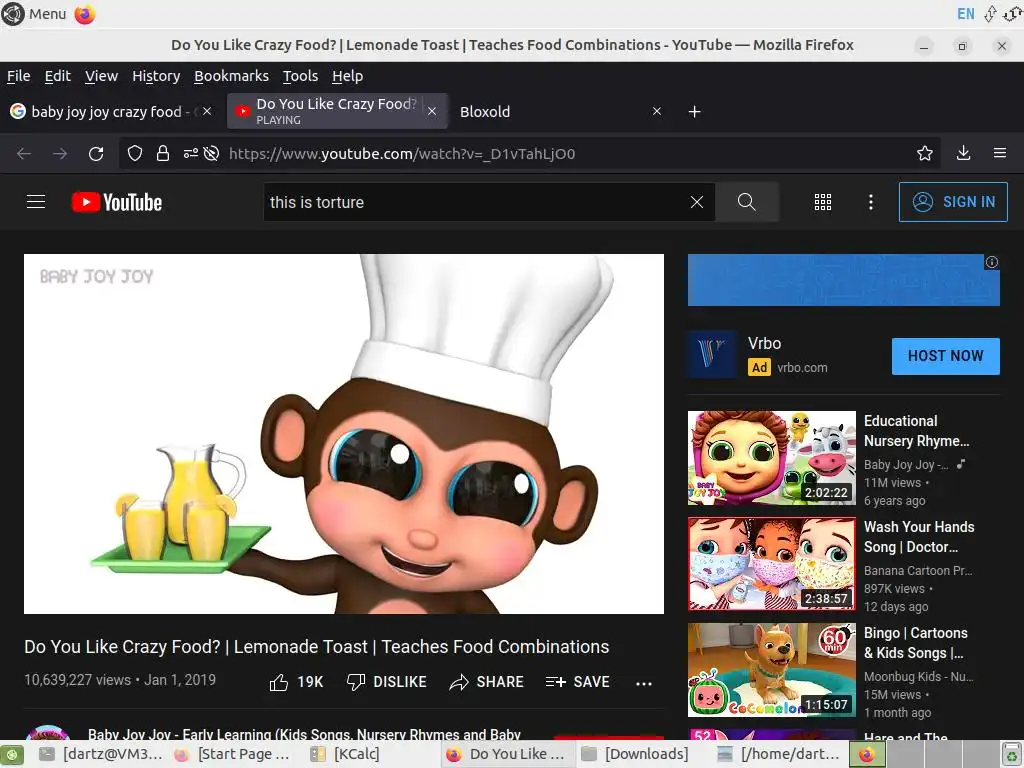Open the Vrbo advertiser logo
1024x768 pixels.
[x=712, y=355]
